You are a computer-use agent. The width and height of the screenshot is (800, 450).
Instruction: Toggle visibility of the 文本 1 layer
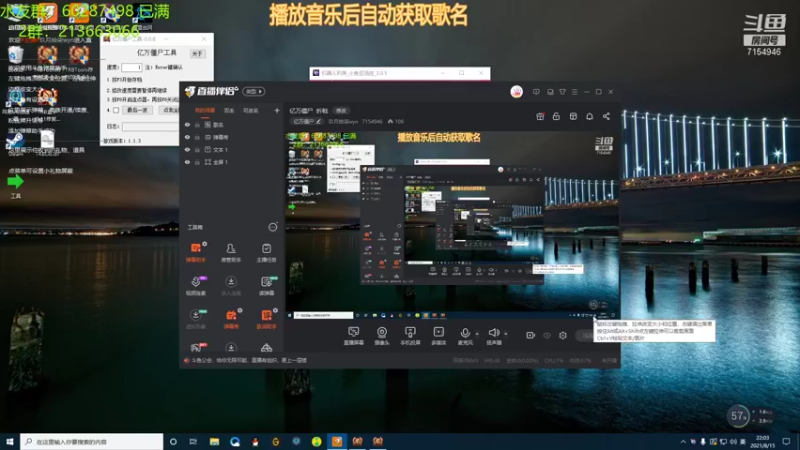[x=187, y=149]
